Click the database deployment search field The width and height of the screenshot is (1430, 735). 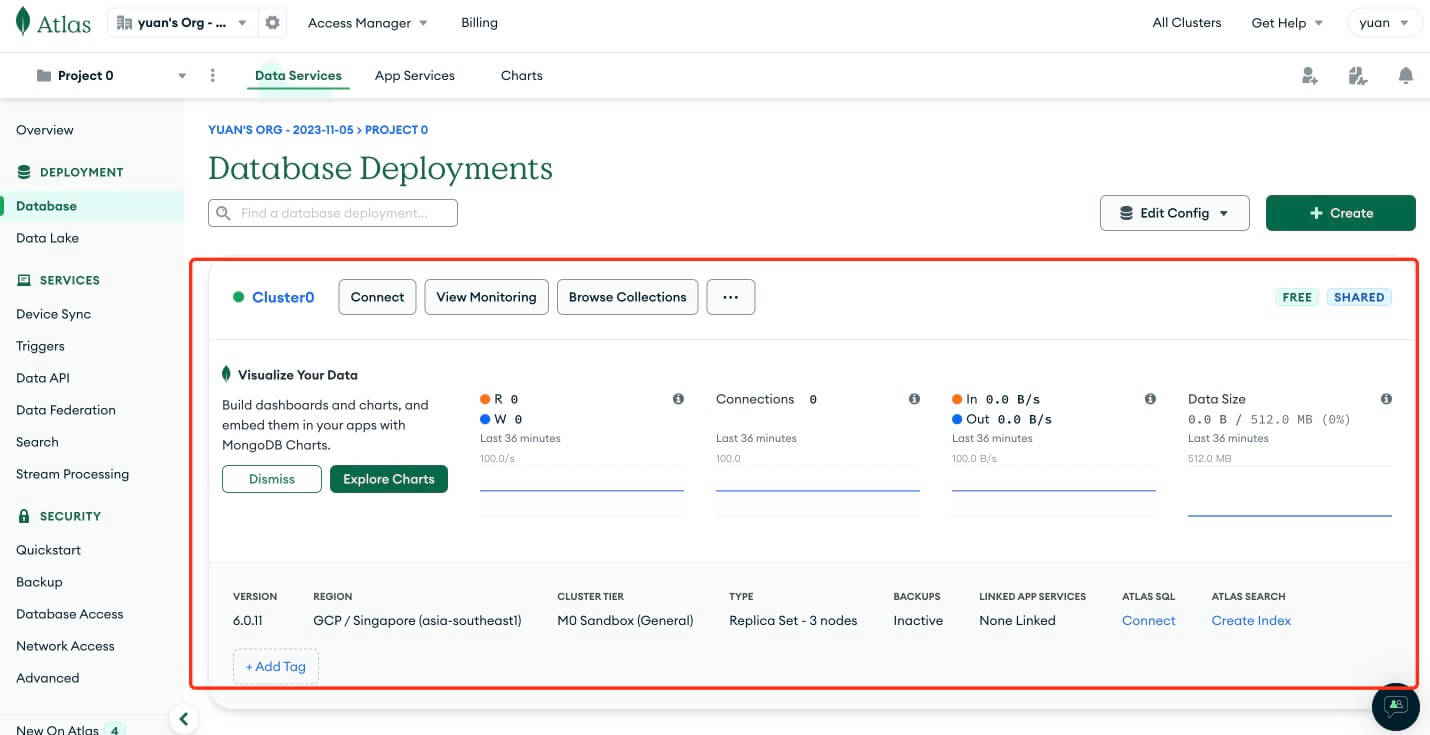pos(333,213)
